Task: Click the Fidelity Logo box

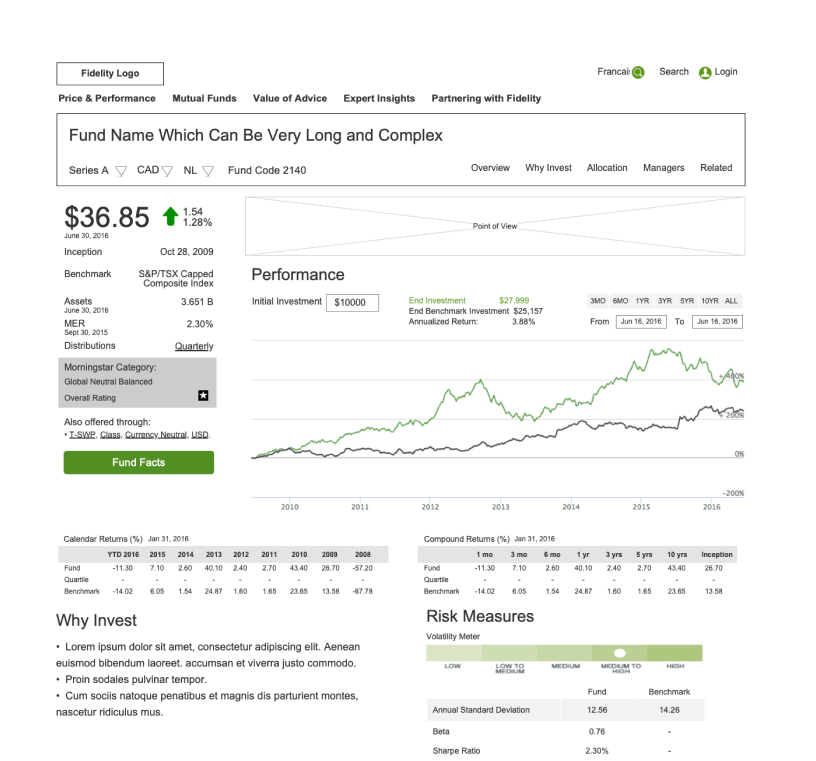Action: click(x=110, y=73)
